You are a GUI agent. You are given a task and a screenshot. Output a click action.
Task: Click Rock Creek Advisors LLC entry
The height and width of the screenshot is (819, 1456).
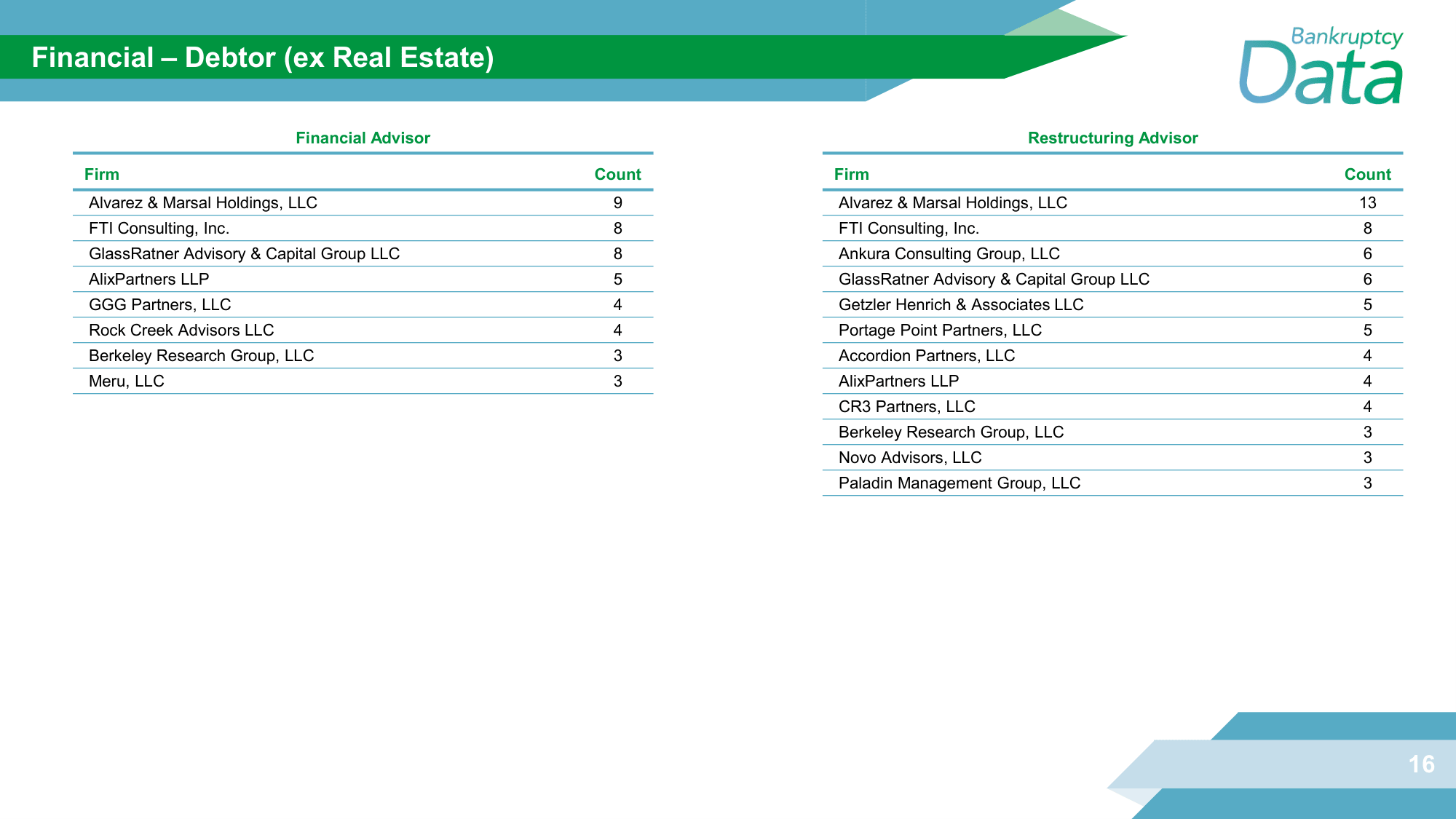click(x=181, y=331)
